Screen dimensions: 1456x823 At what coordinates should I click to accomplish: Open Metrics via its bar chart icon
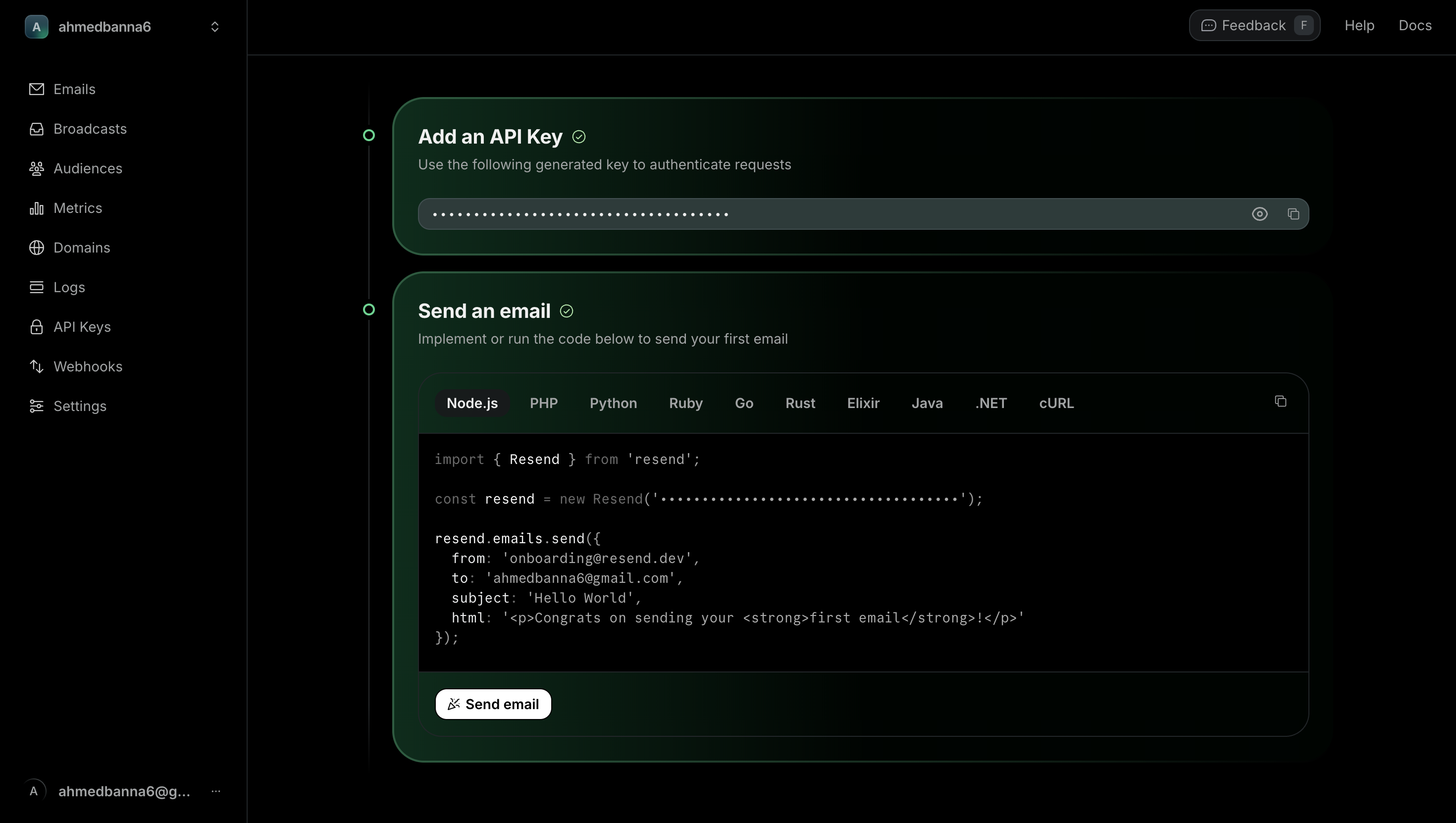(x=37, y=208)
